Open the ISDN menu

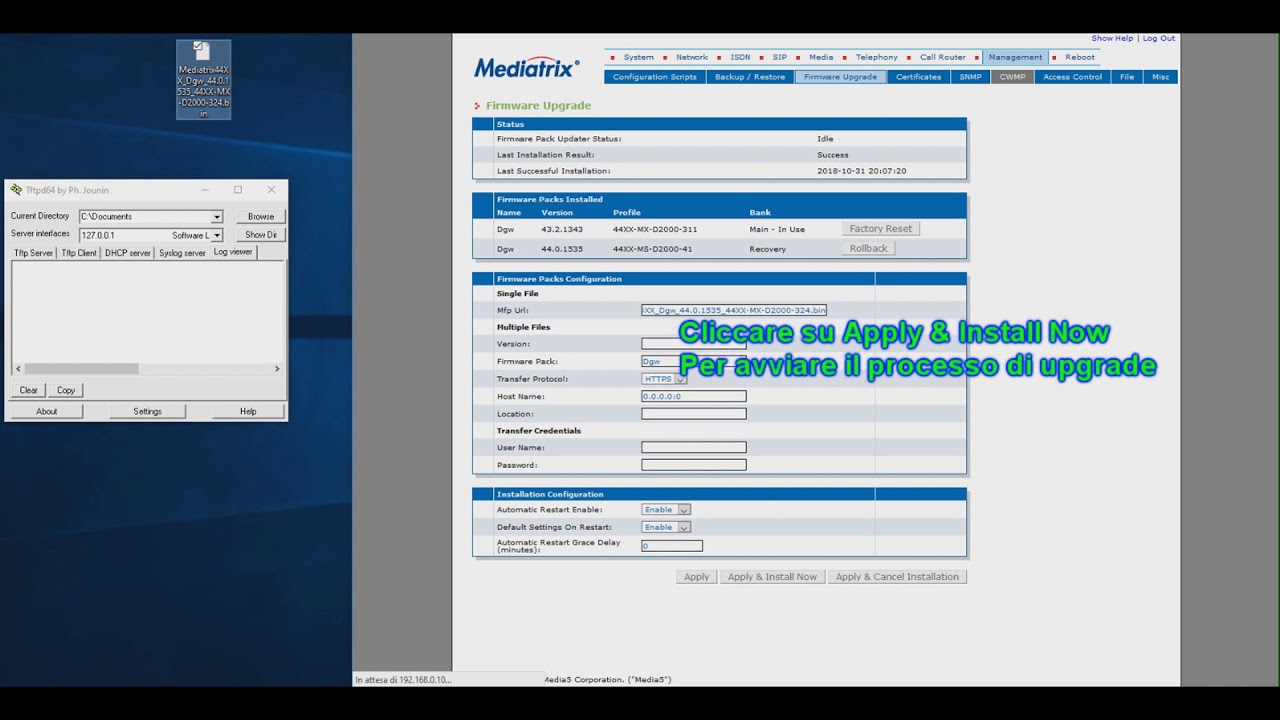[x=740, y=57]
